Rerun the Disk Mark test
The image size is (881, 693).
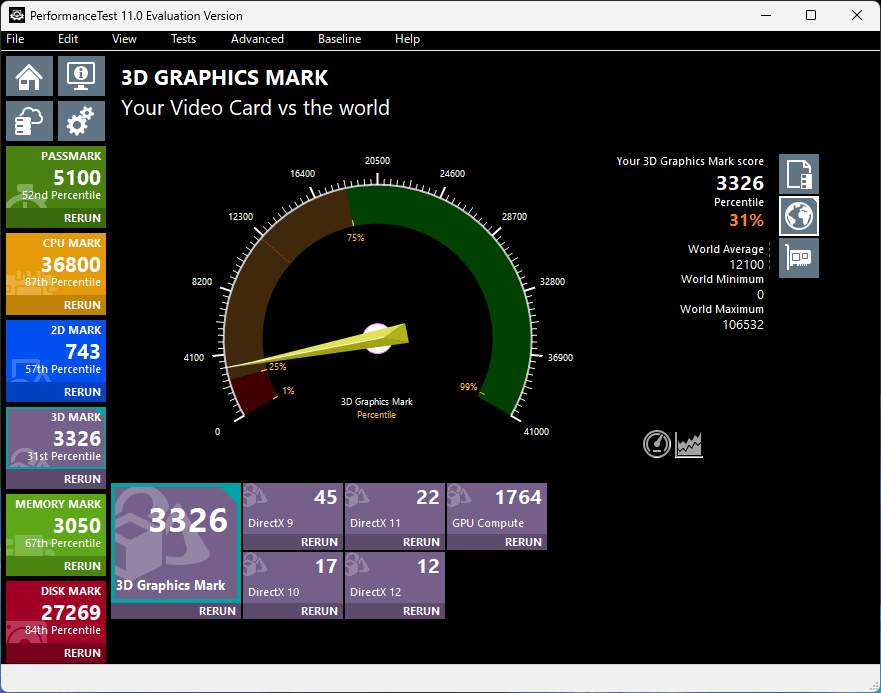(82, 653)
